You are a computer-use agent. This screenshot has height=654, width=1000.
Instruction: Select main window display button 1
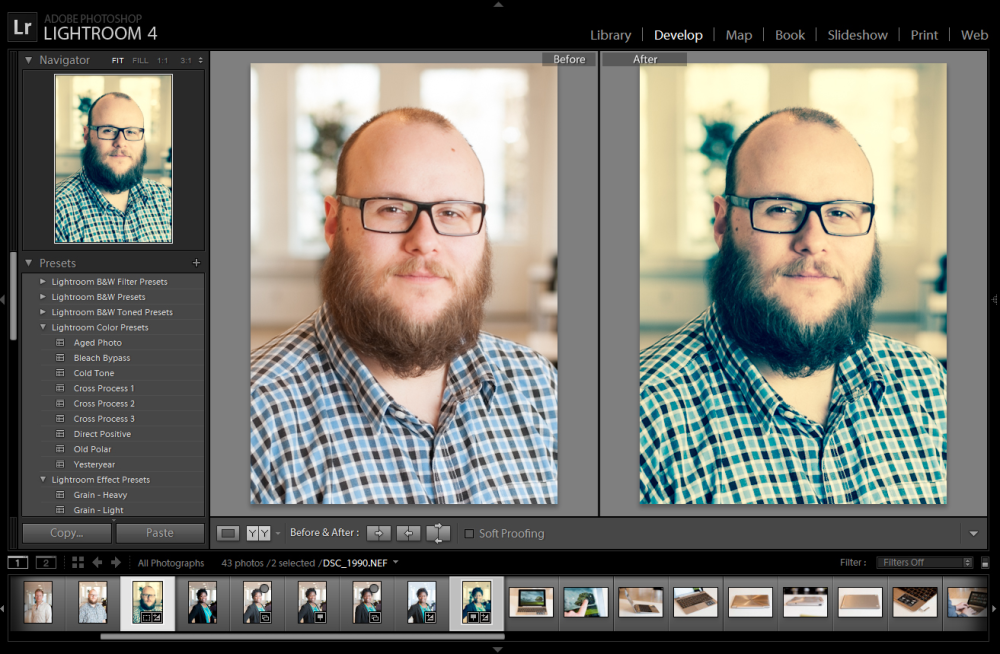[18, 562]
